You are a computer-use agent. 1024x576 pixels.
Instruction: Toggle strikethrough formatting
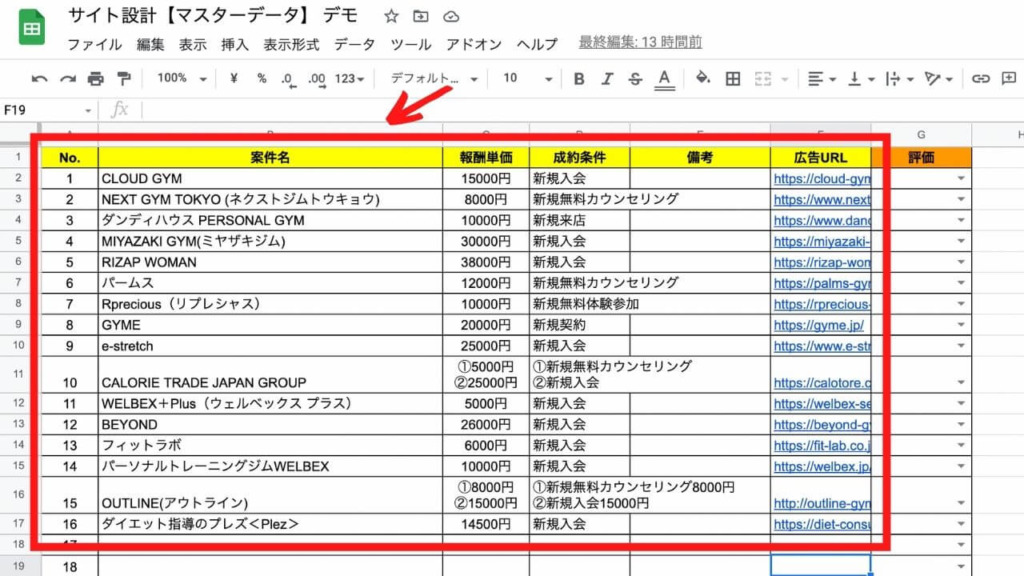coord(635,79)
